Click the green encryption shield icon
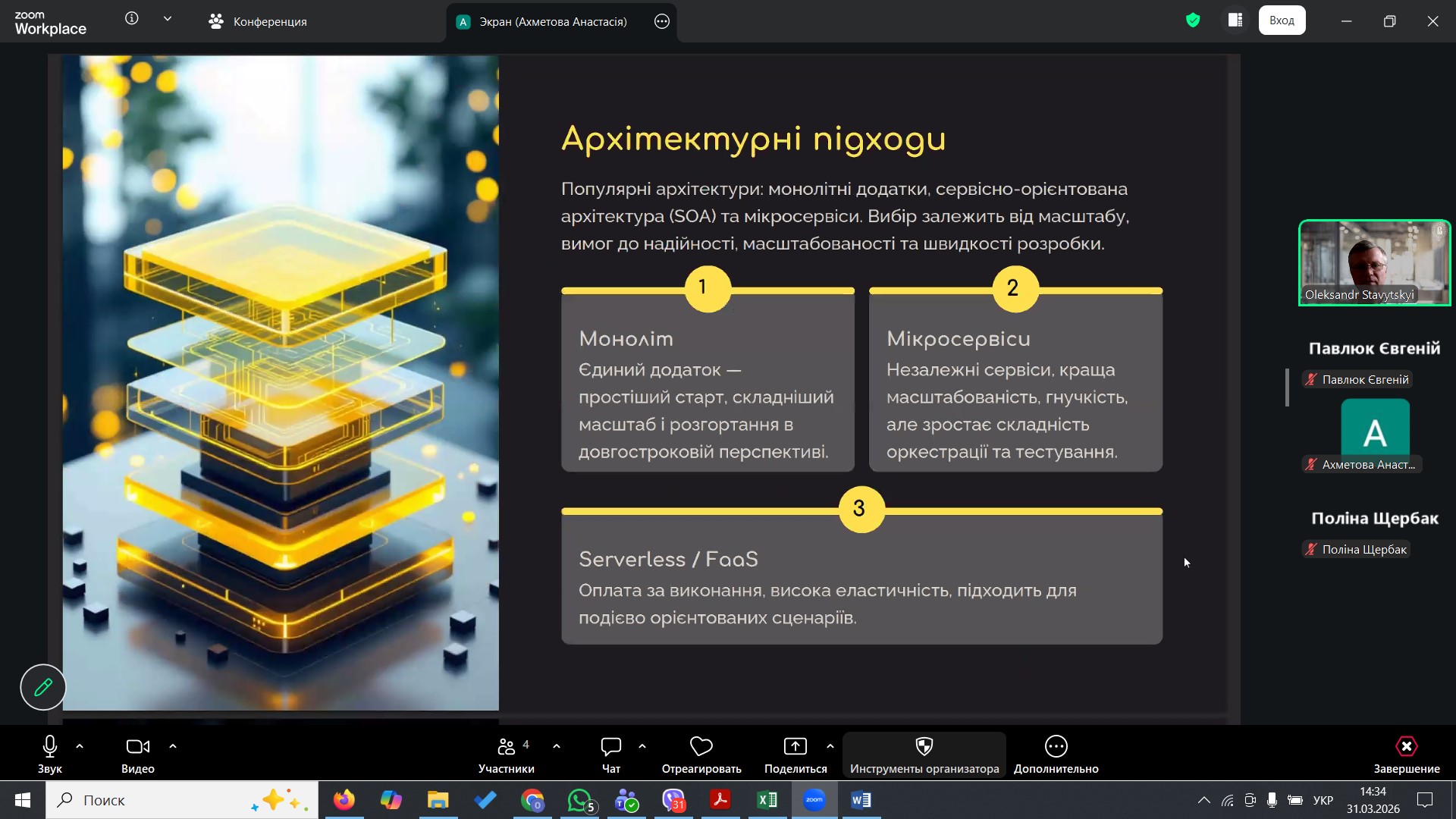The height and width of the screenshot is (819, 1456). (x=1193, y=20)
